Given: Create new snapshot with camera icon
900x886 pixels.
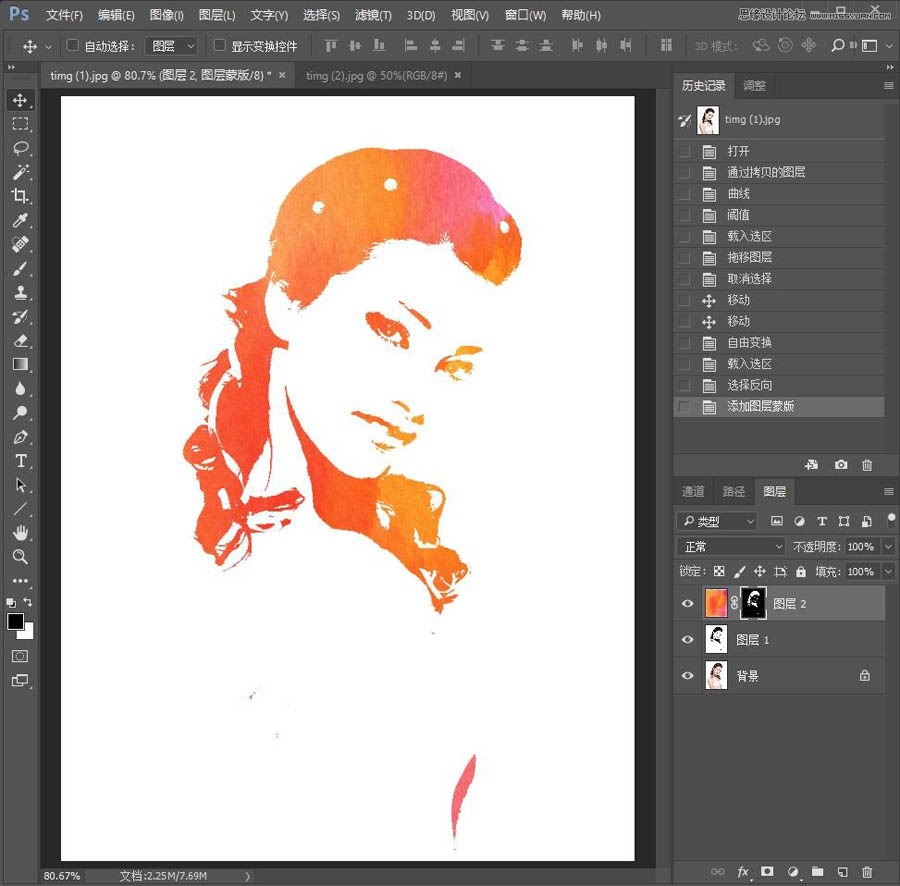Looking at the screenshot, I should pyautogui.click(x=841, y=465).
